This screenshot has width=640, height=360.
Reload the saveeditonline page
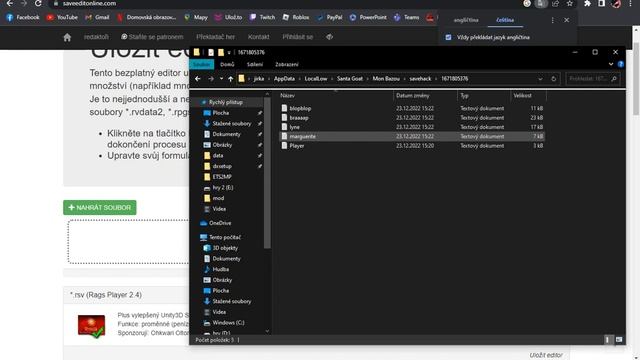(38, 3)
